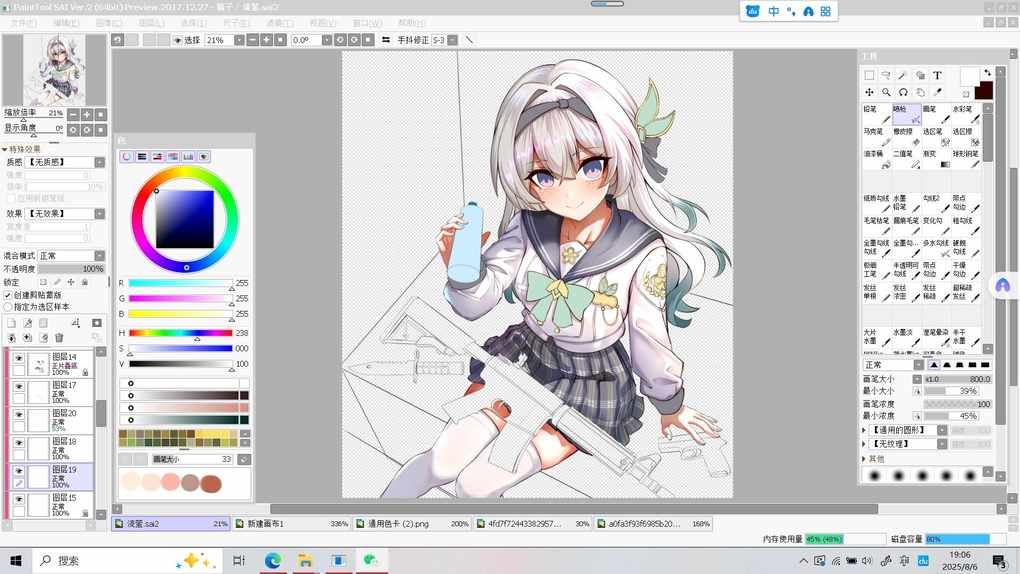Adjust the 不透明度 opacity slider
Viewport: 1020px width, 574px height.
point(71,269)
